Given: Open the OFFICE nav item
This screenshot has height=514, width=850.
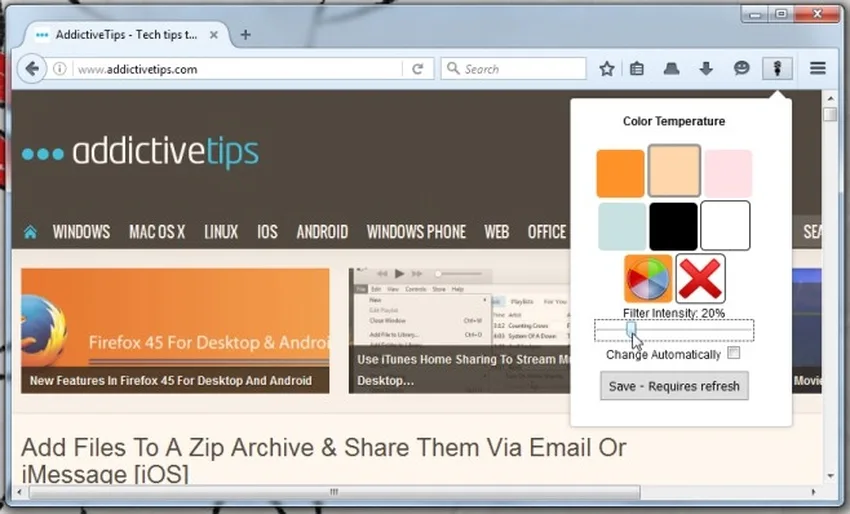Looking at the screenshot, I should pyautogui.click(x=547, y=232).
